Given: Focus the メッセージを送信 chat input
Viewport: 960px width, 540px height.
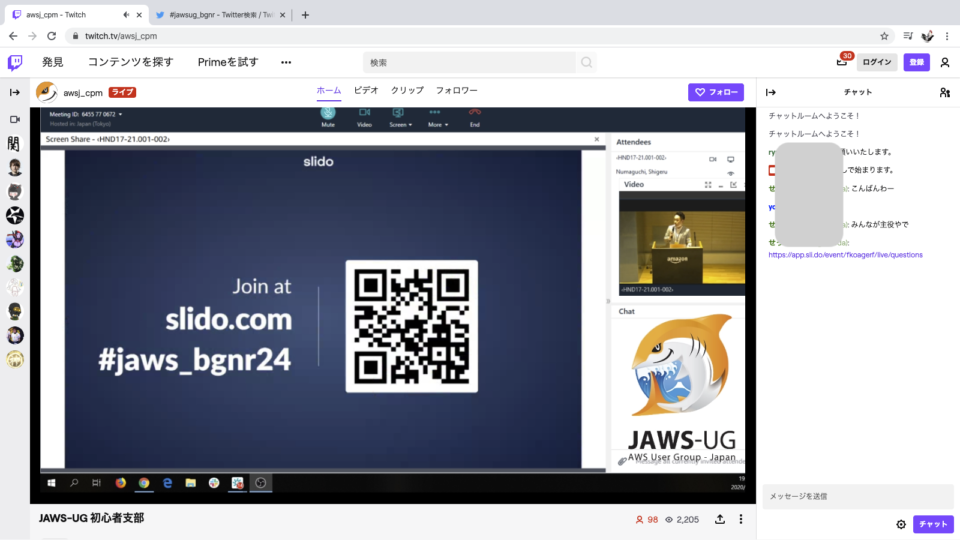Looking at the screenshot, I should click(x=858, y=497).
